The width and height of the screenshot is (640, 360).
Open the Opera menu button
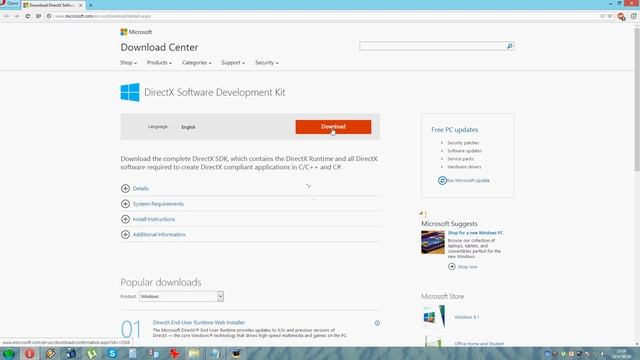(10, 4)
